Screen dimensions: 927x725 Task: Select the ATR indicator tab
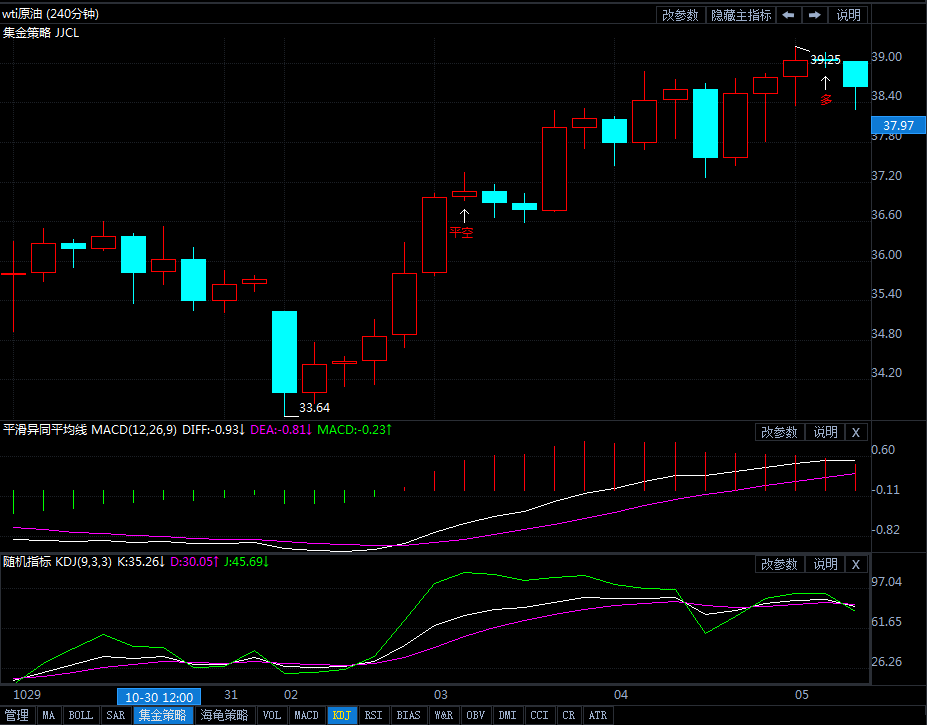click(x=597, y=715)
